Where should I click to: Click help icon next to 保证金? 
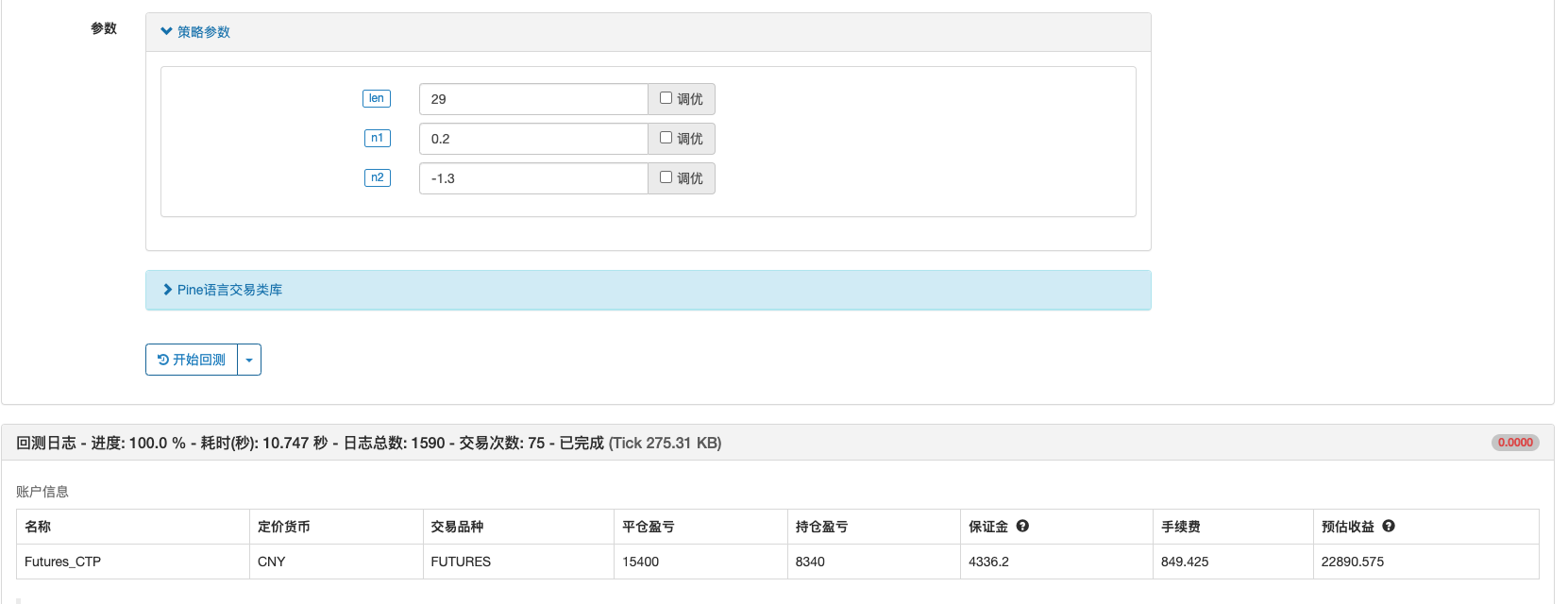click(1022, 527)
